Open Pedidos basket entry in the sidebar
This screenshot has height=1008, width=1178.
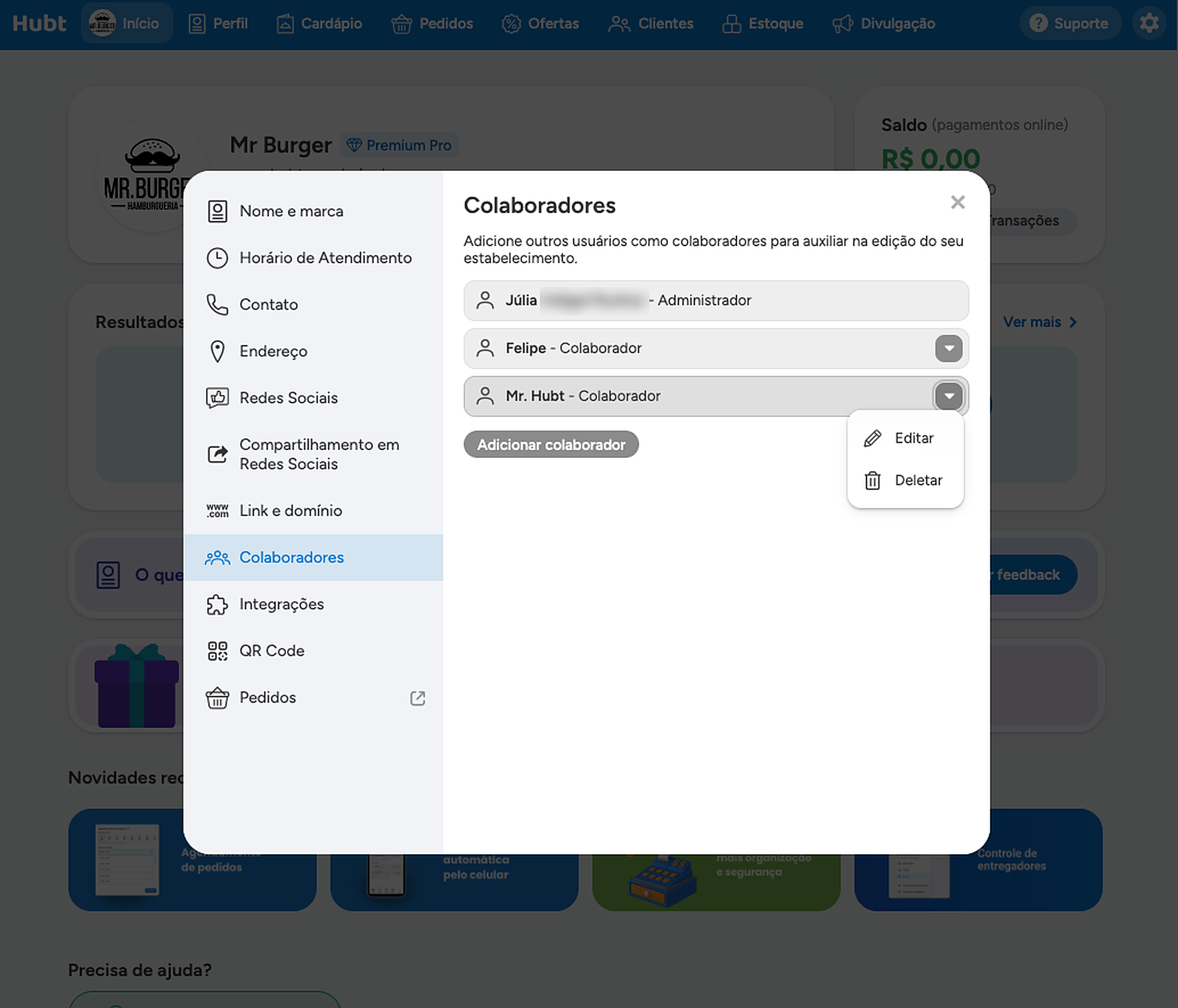pos(313,698)
